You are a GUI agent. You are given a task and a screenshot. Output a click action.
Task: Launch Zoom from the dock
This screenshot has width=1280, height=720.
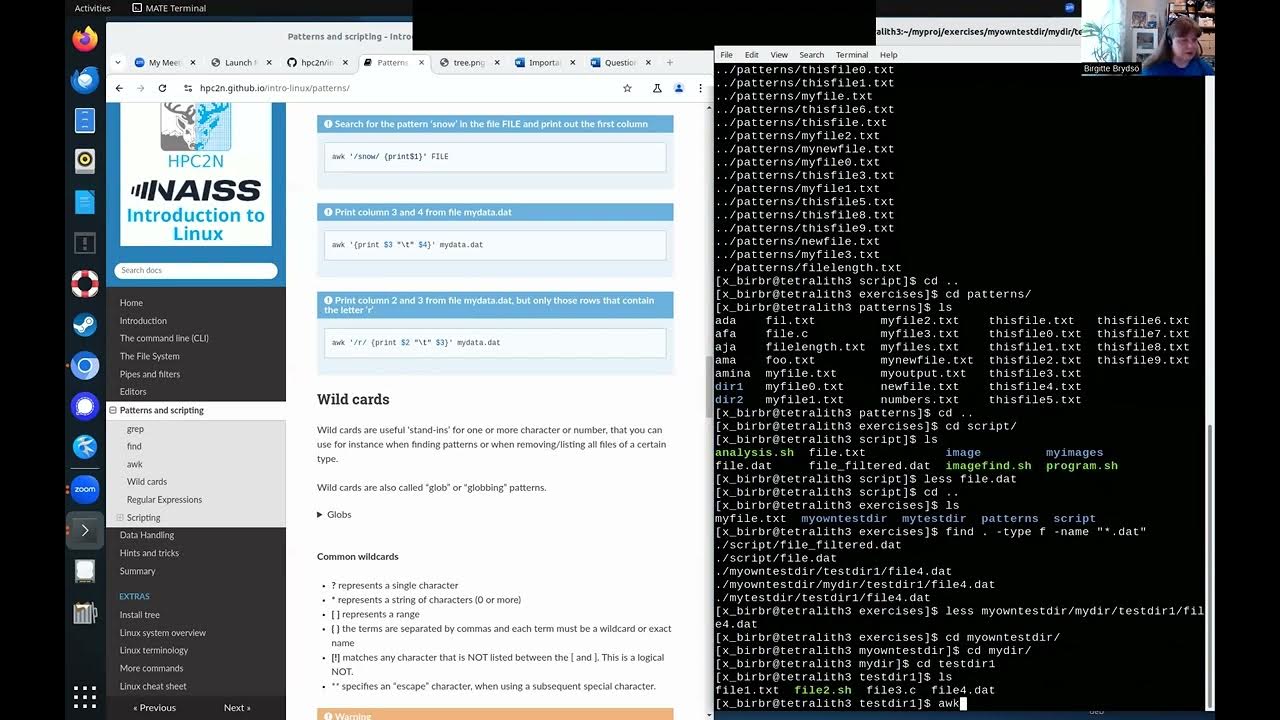(x=85, y=489)
